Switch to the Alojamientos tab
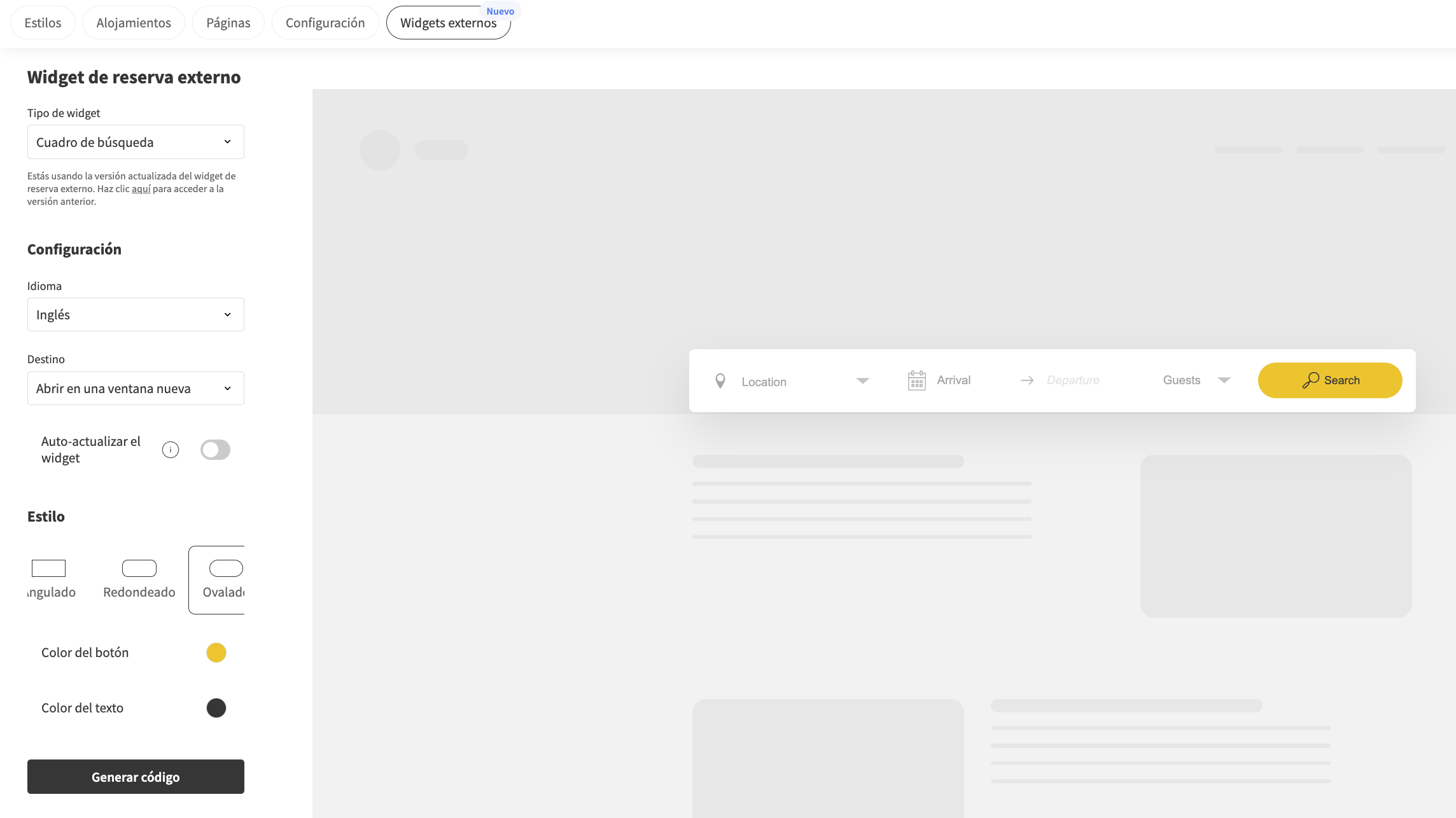Screen dimensions: 1456x818 click(x=134, y=23)
